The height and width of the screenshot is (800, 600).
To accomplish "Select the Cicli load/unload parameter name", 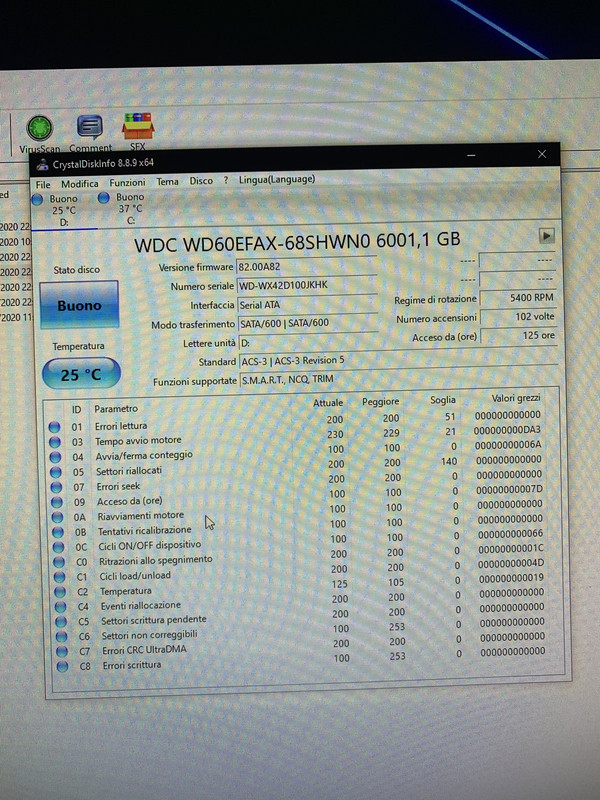I will (x=135, y=576).
